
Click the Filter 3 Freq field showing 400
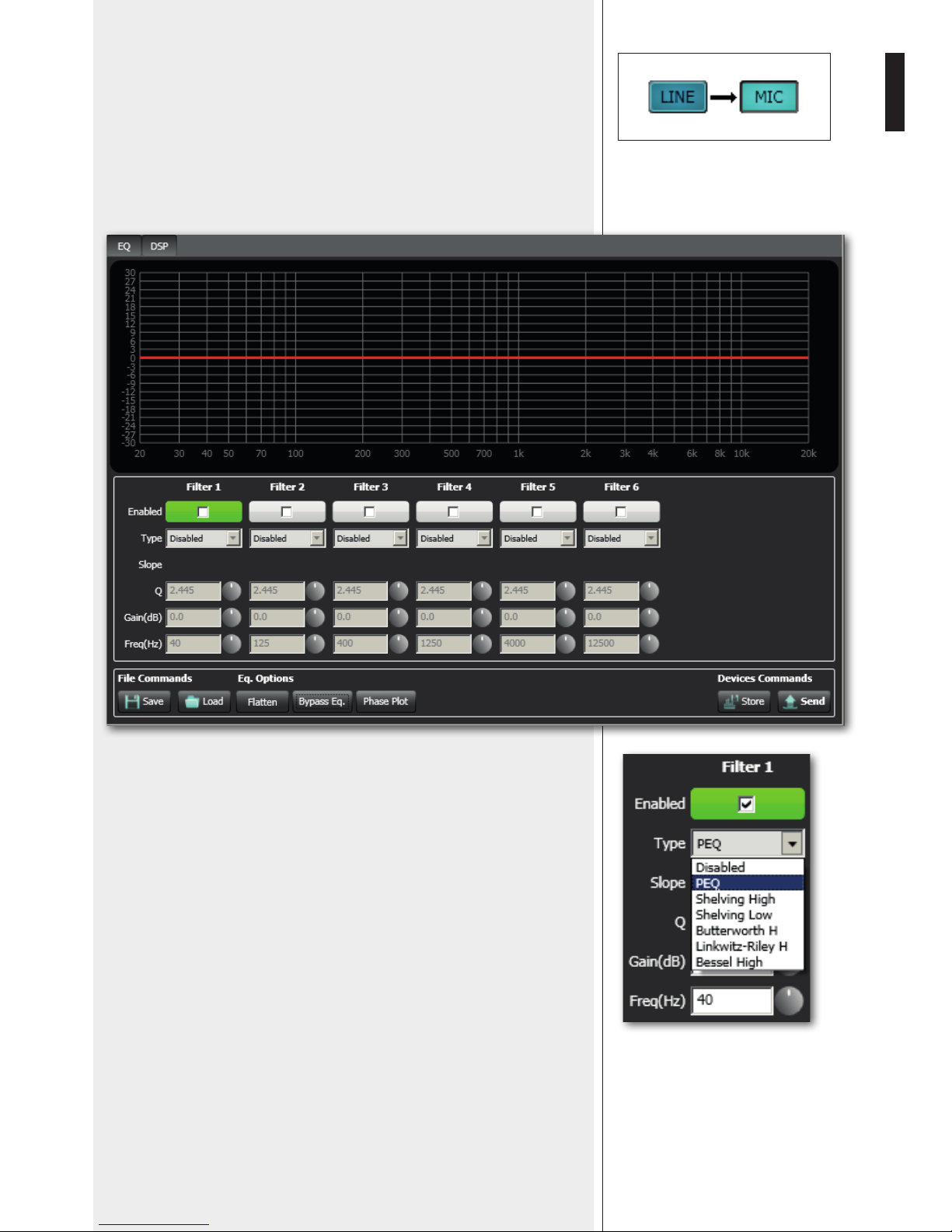(x=361, y=644)
